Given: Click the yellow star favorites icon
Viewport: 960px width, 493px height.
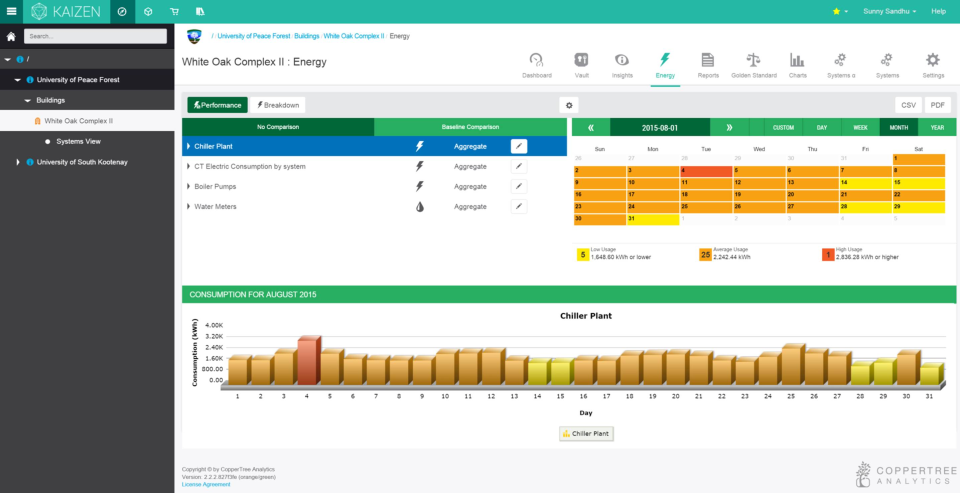Looking at the screenshot, I should click(x=836, y=12).
